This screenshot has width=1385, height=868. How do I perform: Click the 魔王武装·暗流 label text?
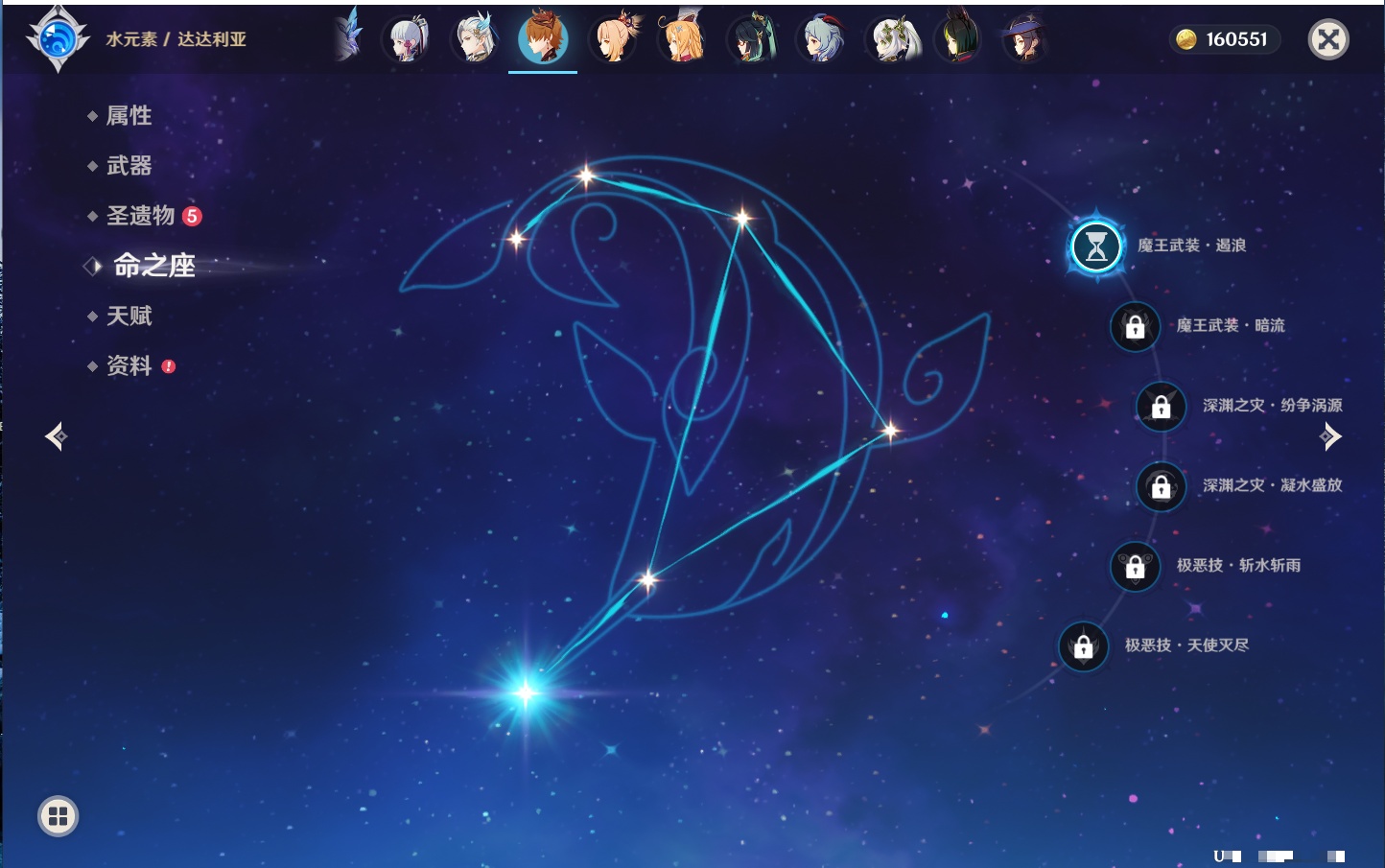(1231, 326)
